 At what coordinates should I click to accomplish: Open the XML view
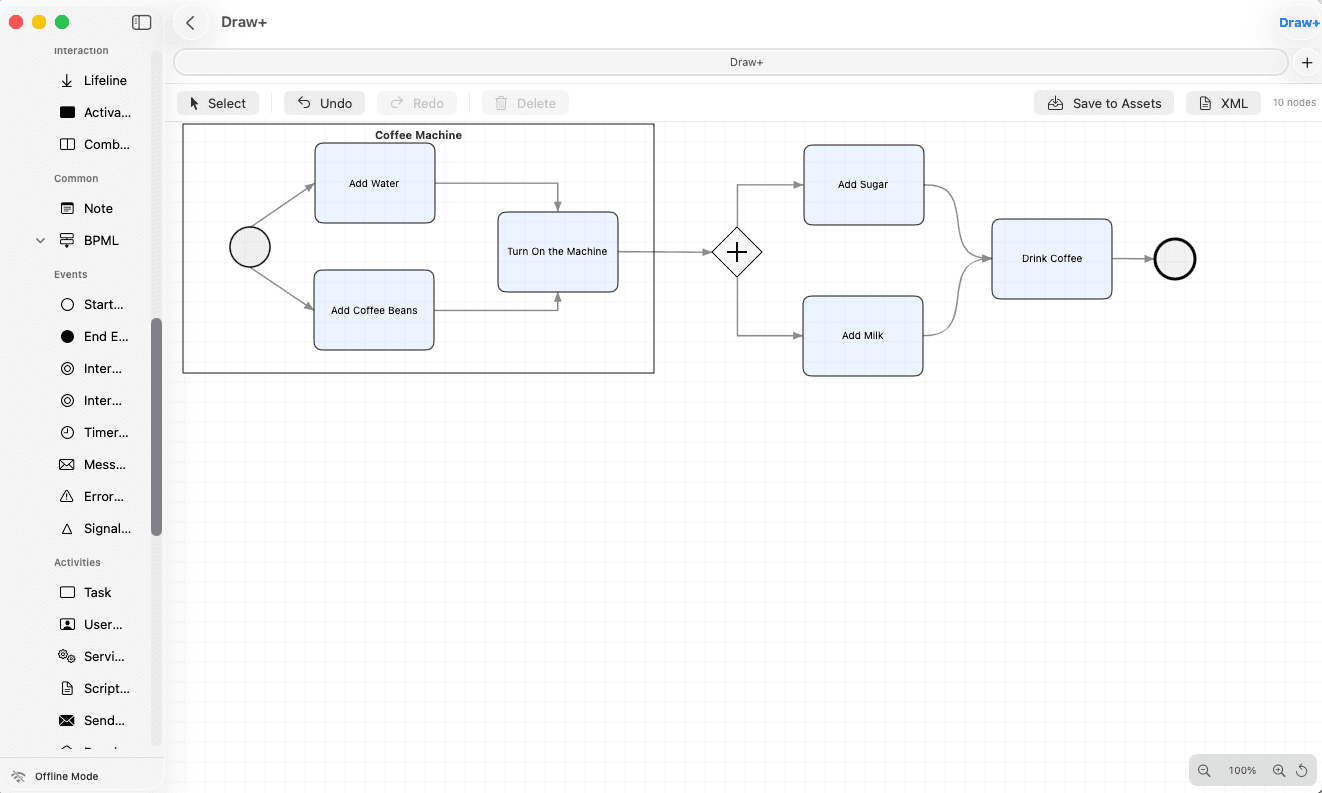click(1224, 103)
